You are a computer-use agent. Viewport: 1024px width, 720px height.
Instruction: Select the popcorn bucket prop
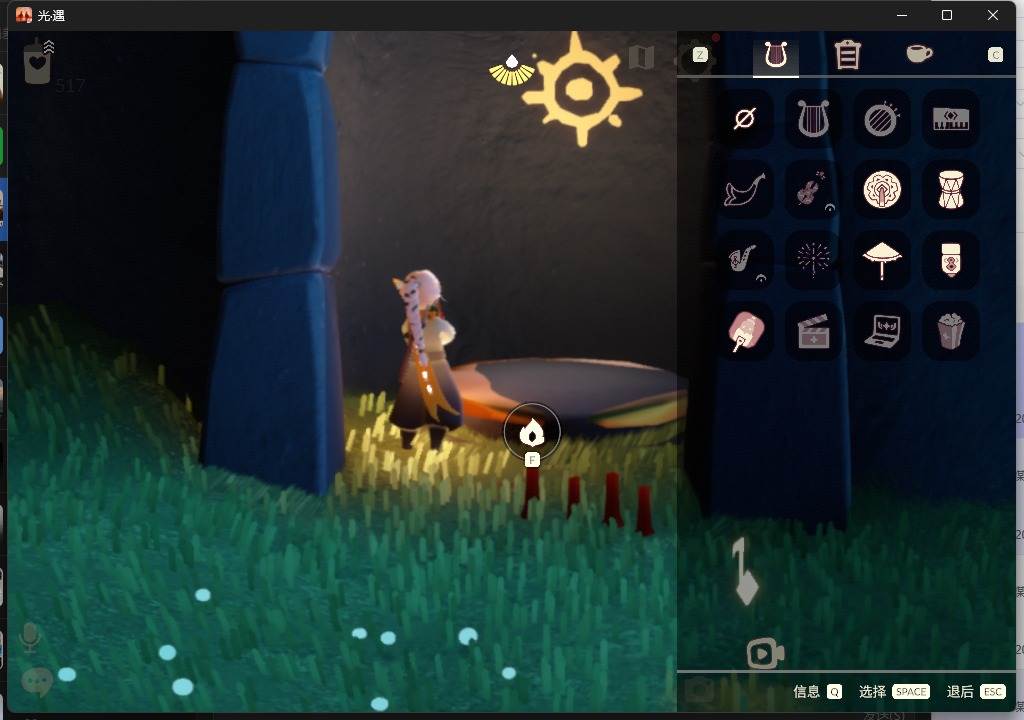click(950, 331)
